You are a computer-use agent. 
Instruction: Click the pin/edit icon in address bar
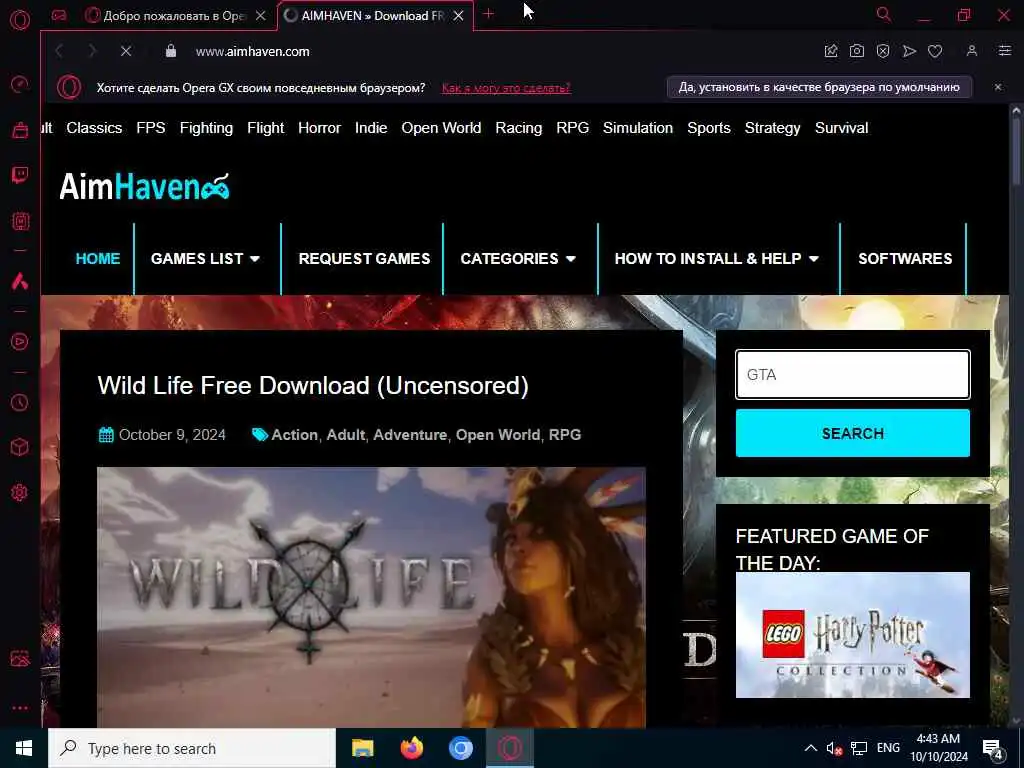point(831,51)
